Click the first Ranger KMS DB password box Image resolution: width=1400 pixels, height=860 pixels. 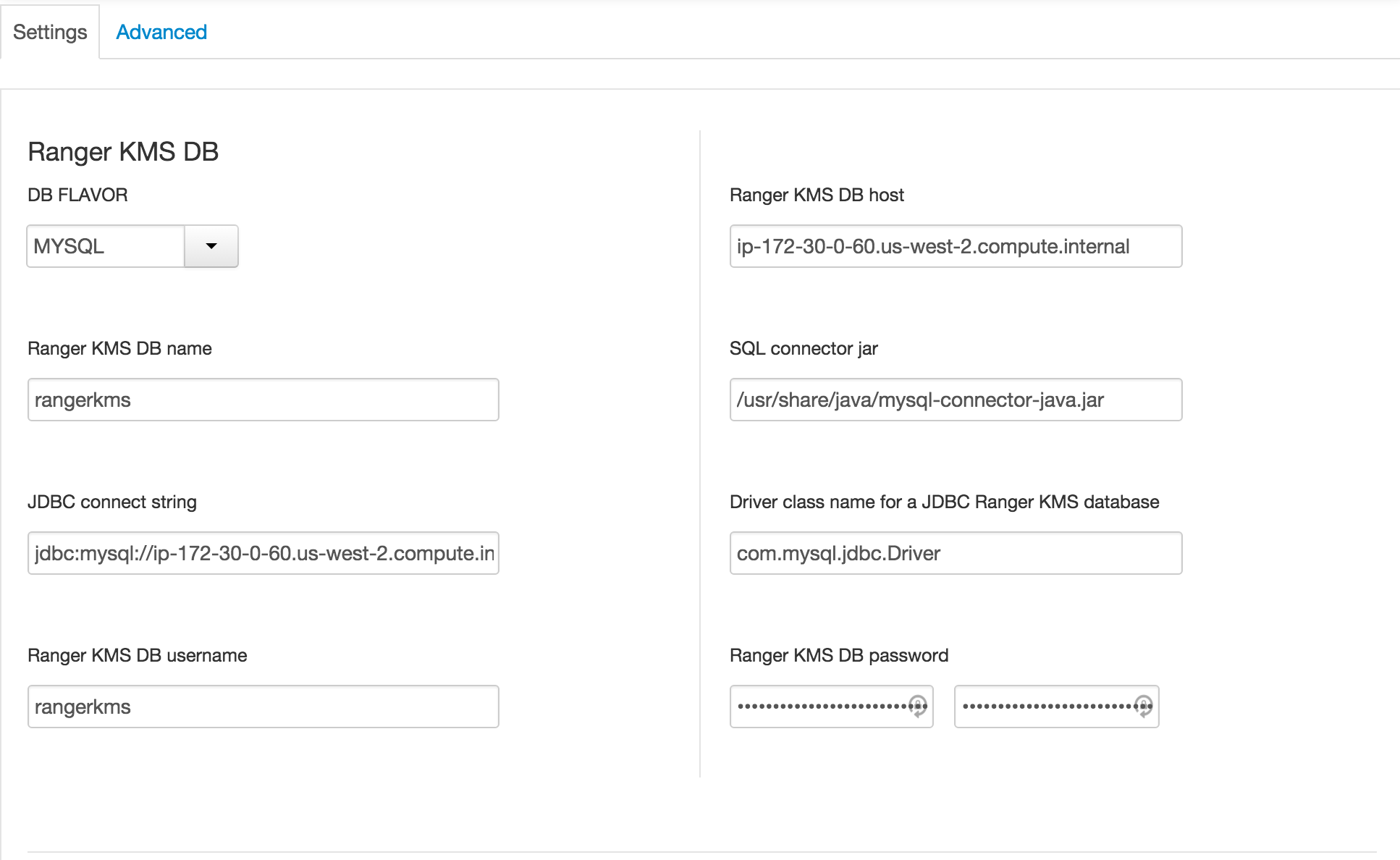832,707
